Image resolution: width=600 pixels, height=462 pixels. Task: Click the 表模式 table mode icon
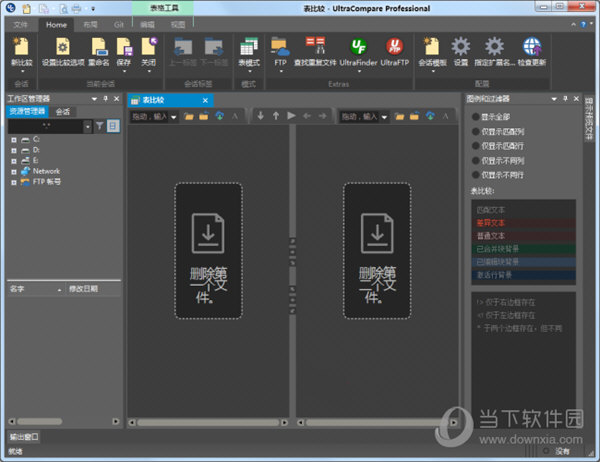(249, 46)
